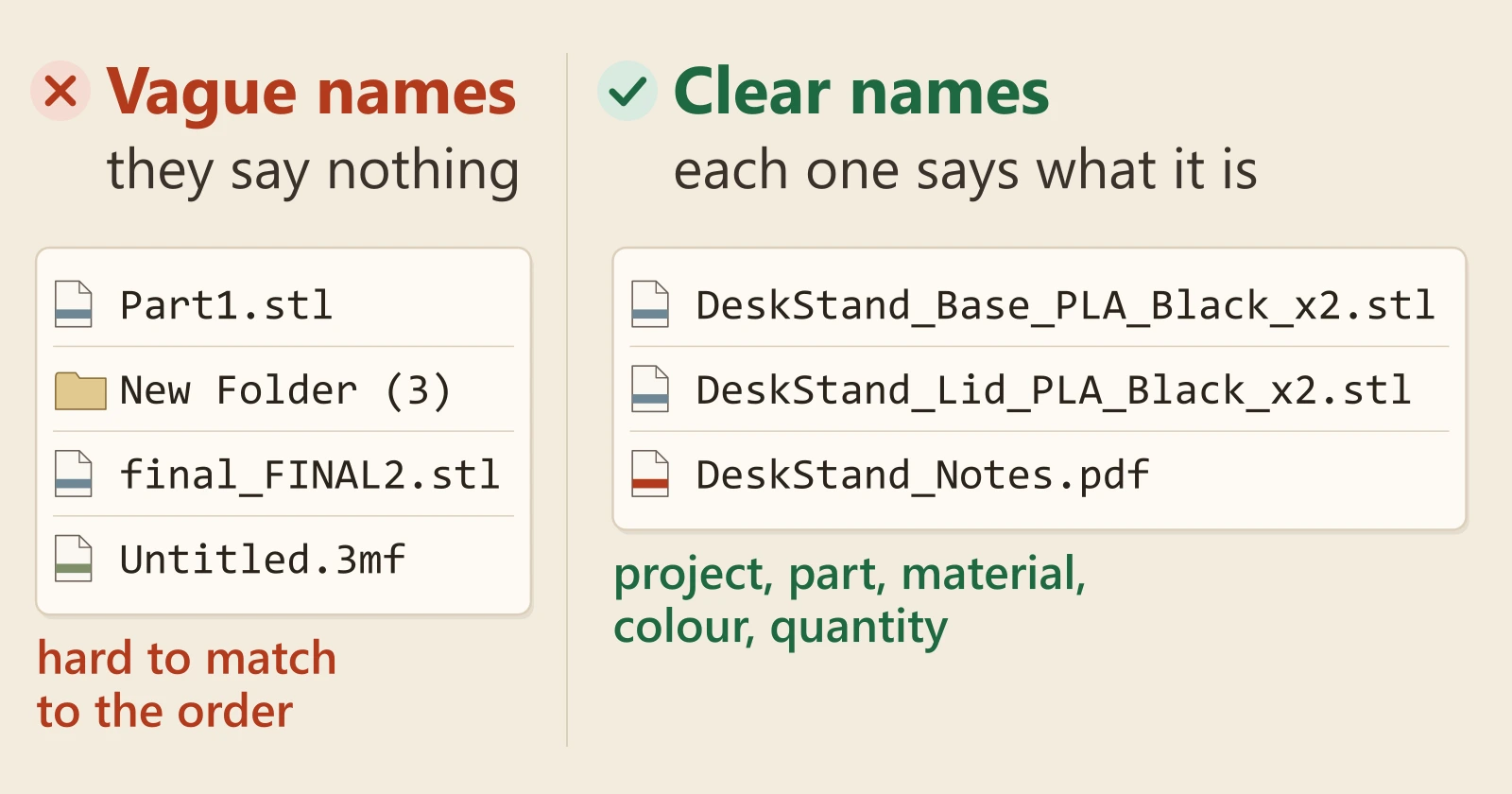This screenshot has width=1512, height=794.
Task: Select the DeskStand_Base_PLA_Black_x2.stl file name
Action: click(1066, 306)
